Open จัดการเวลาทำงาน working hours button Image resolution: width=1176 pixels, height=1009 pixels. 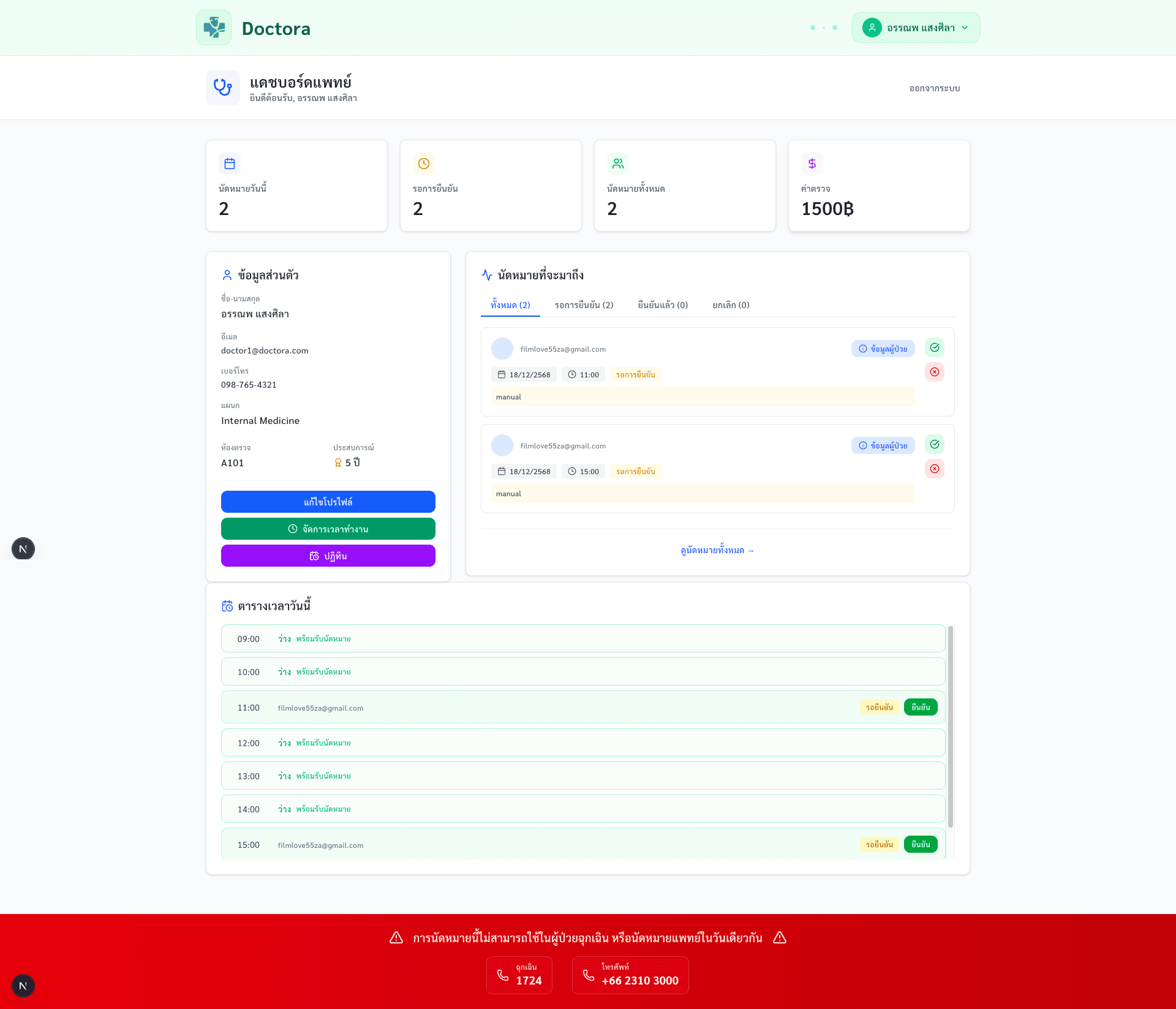coord(328,529)
